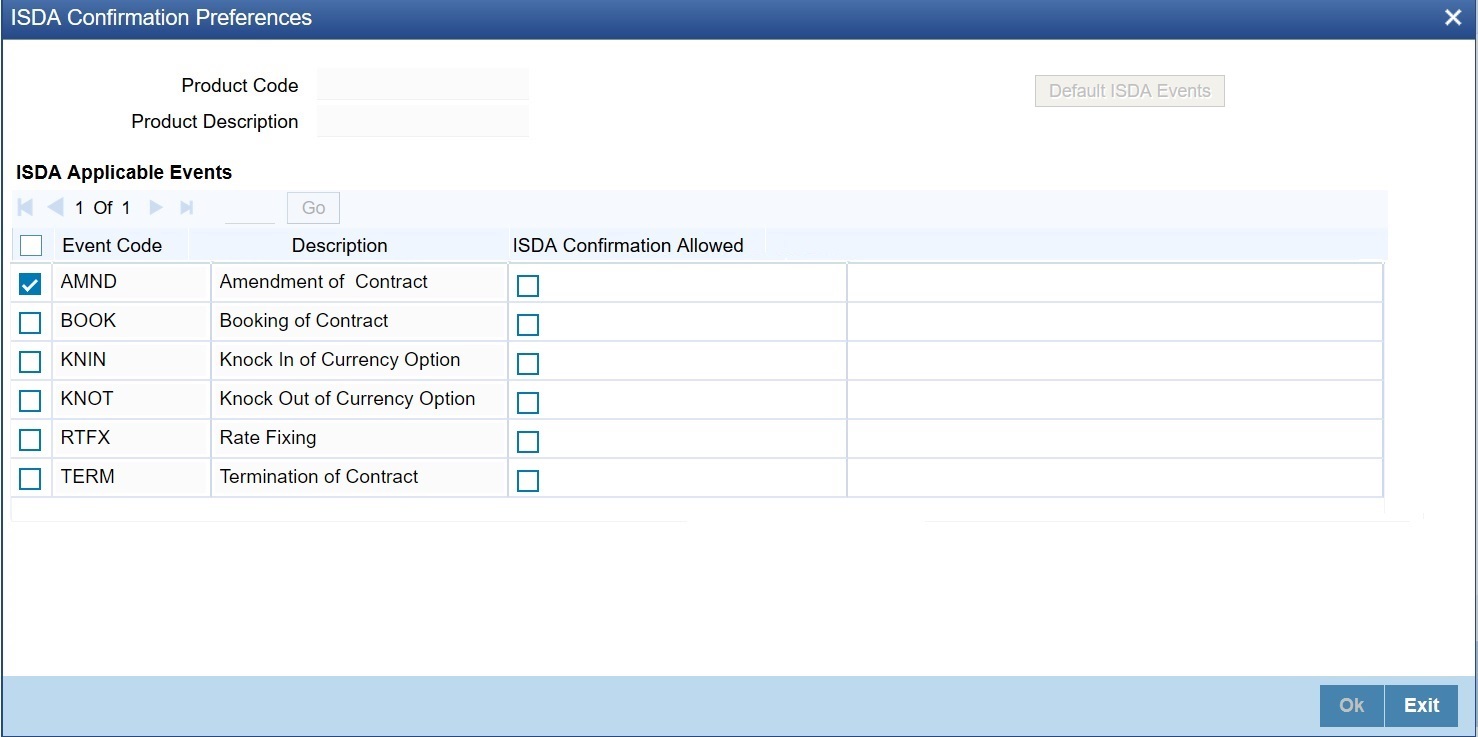Select the BOOK row checkbox

click(x=30, y=323)
